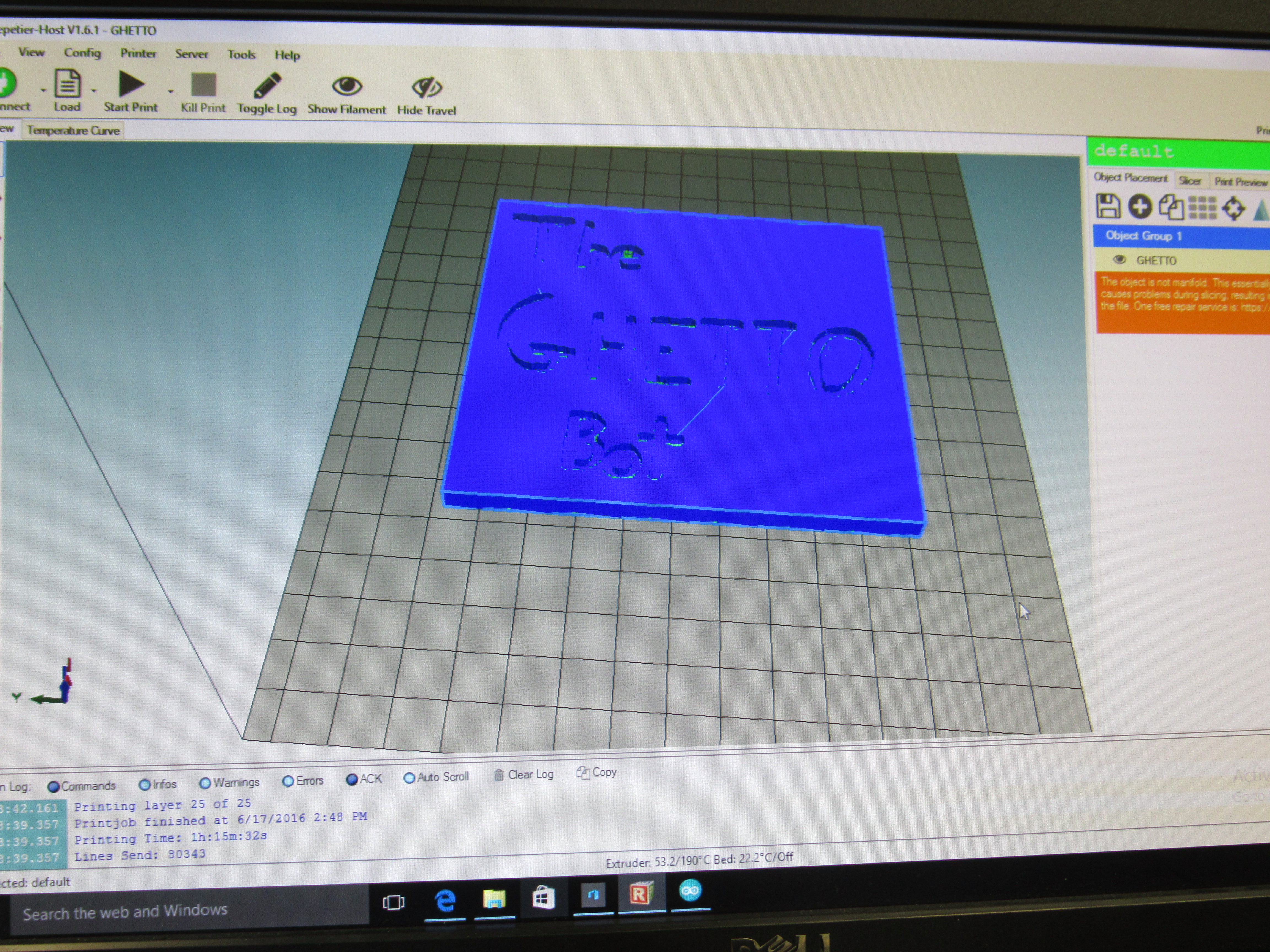Open Microsoft Edge from the taskbar
The height and width of the screenshot is (952, 1270).
pos(445,901)
